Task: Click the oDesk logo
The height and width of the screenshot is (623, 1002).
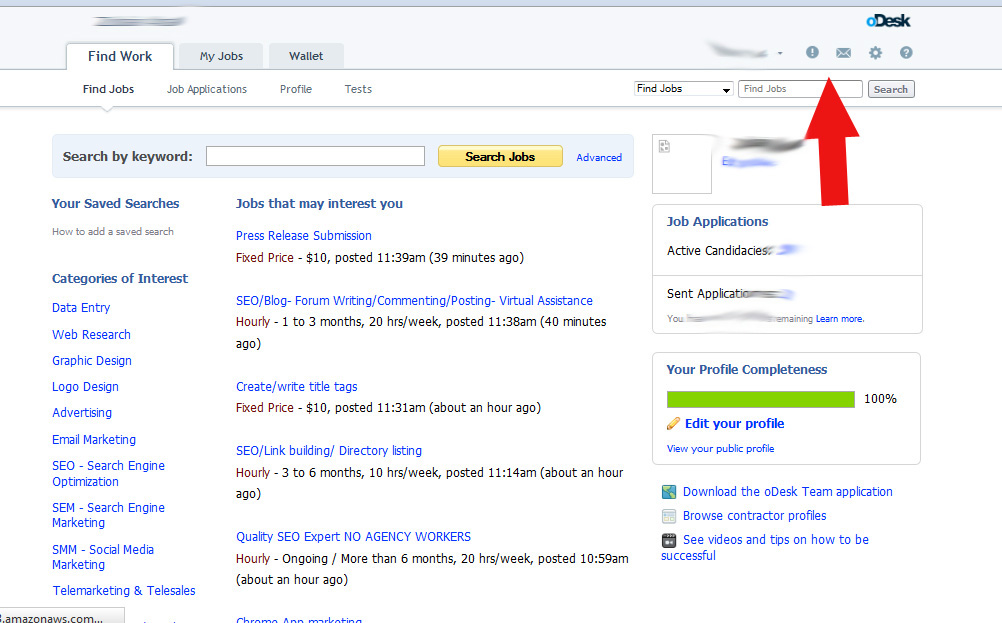Action: tap(886, 19)
